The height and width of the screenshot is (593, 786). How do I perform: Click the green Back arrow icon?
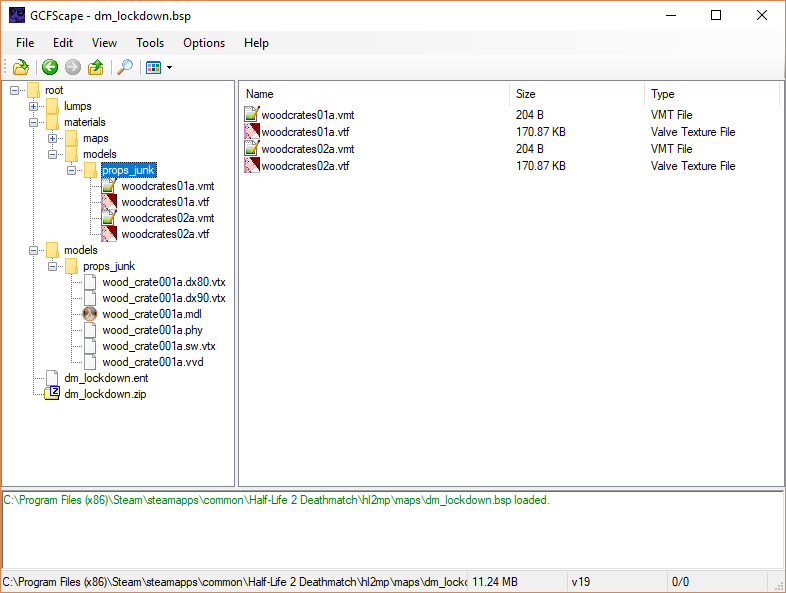coord(50,67)
